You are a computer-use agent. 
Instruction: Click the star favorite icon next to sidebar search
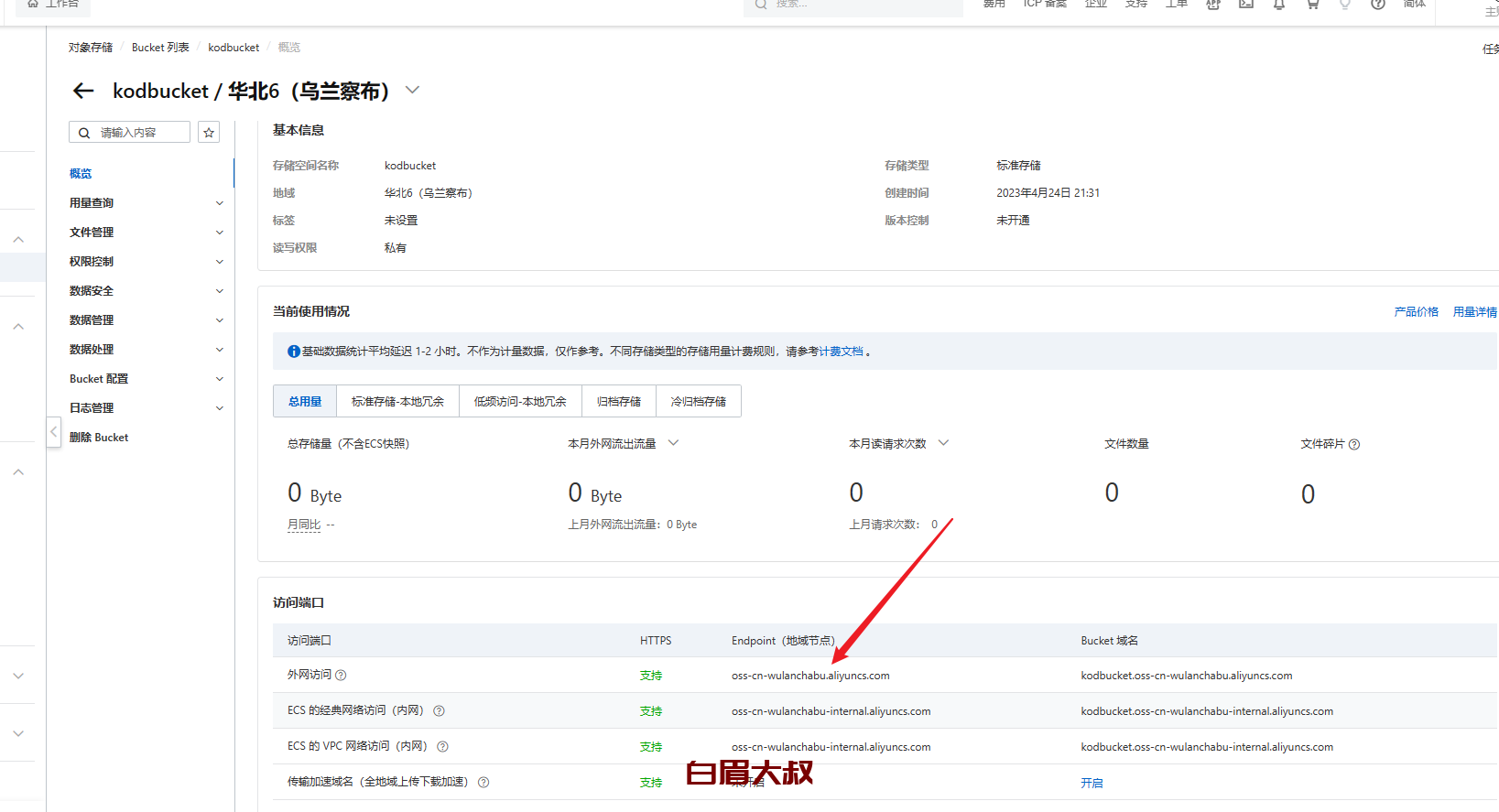point(209,133)
